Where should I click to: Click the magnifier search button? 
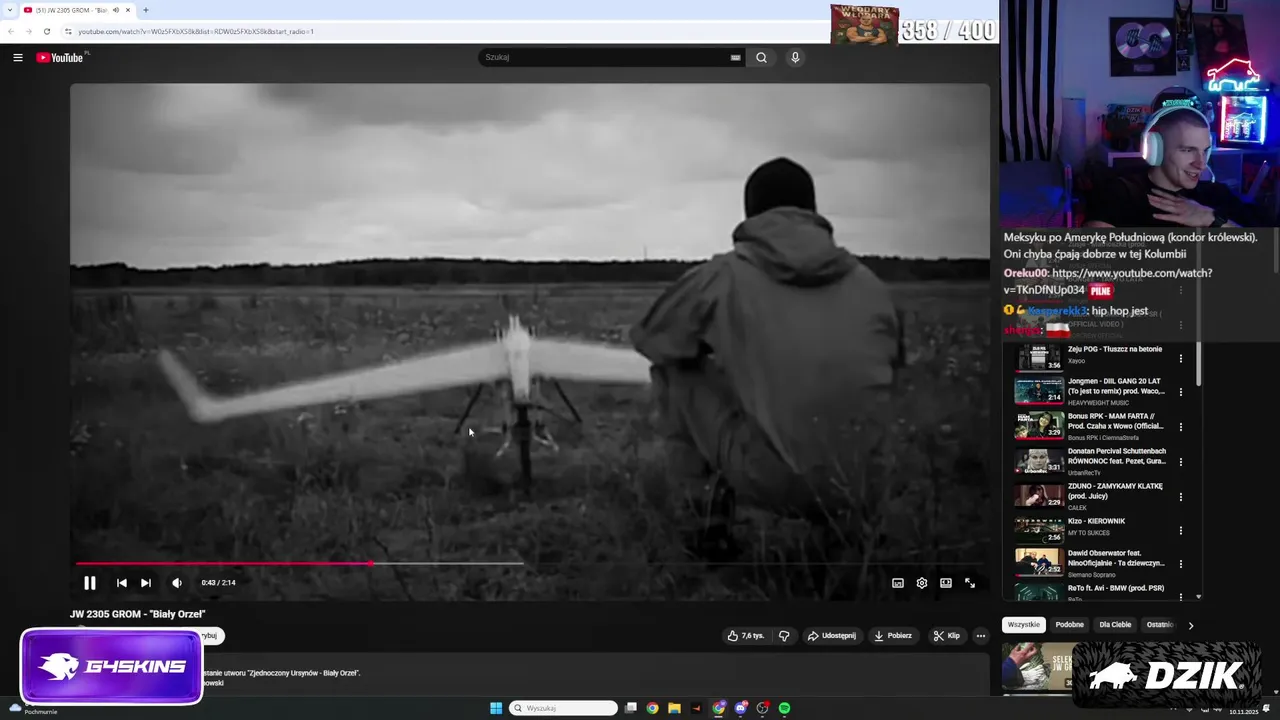tap(762, 58)
